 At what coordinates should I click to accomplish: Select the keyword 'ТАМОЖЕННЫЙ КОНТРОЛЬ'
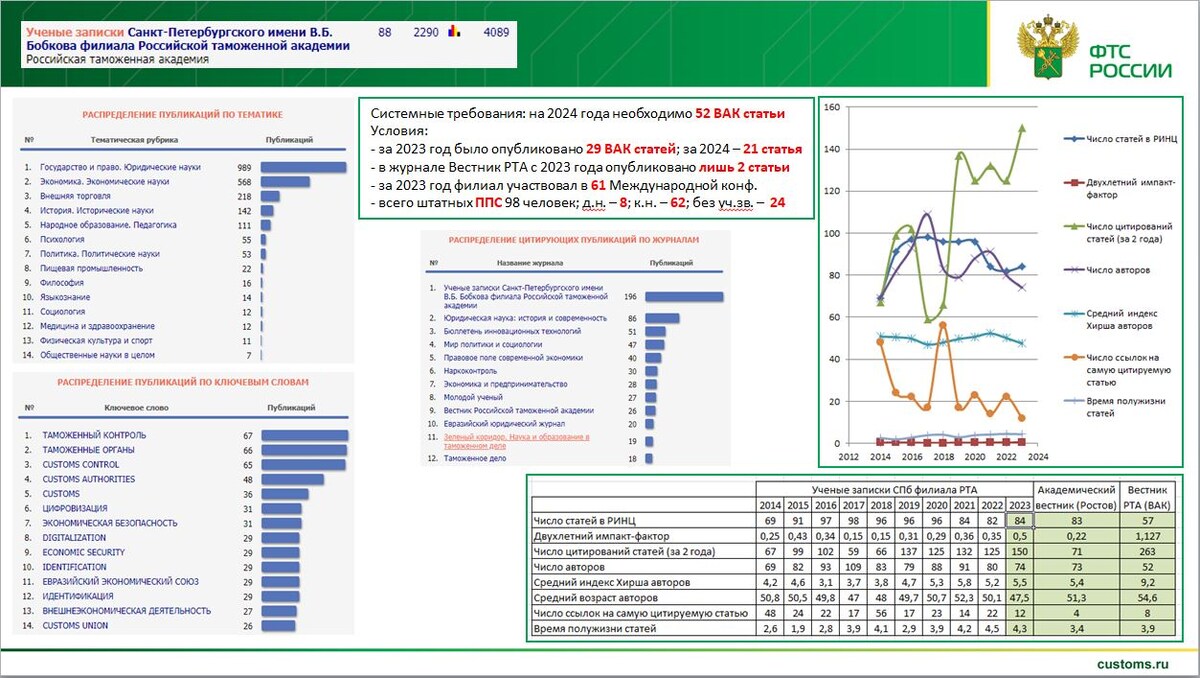point(94,435)
